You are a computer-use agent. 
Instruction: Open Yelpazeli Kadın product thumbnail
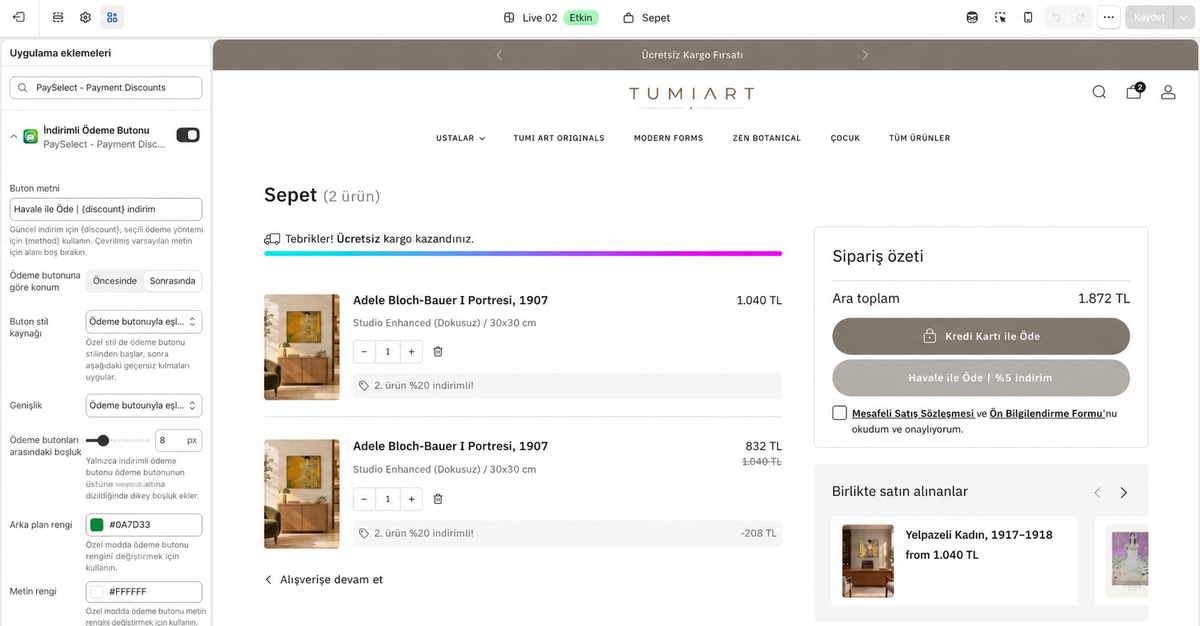click(x=866, y=561)
